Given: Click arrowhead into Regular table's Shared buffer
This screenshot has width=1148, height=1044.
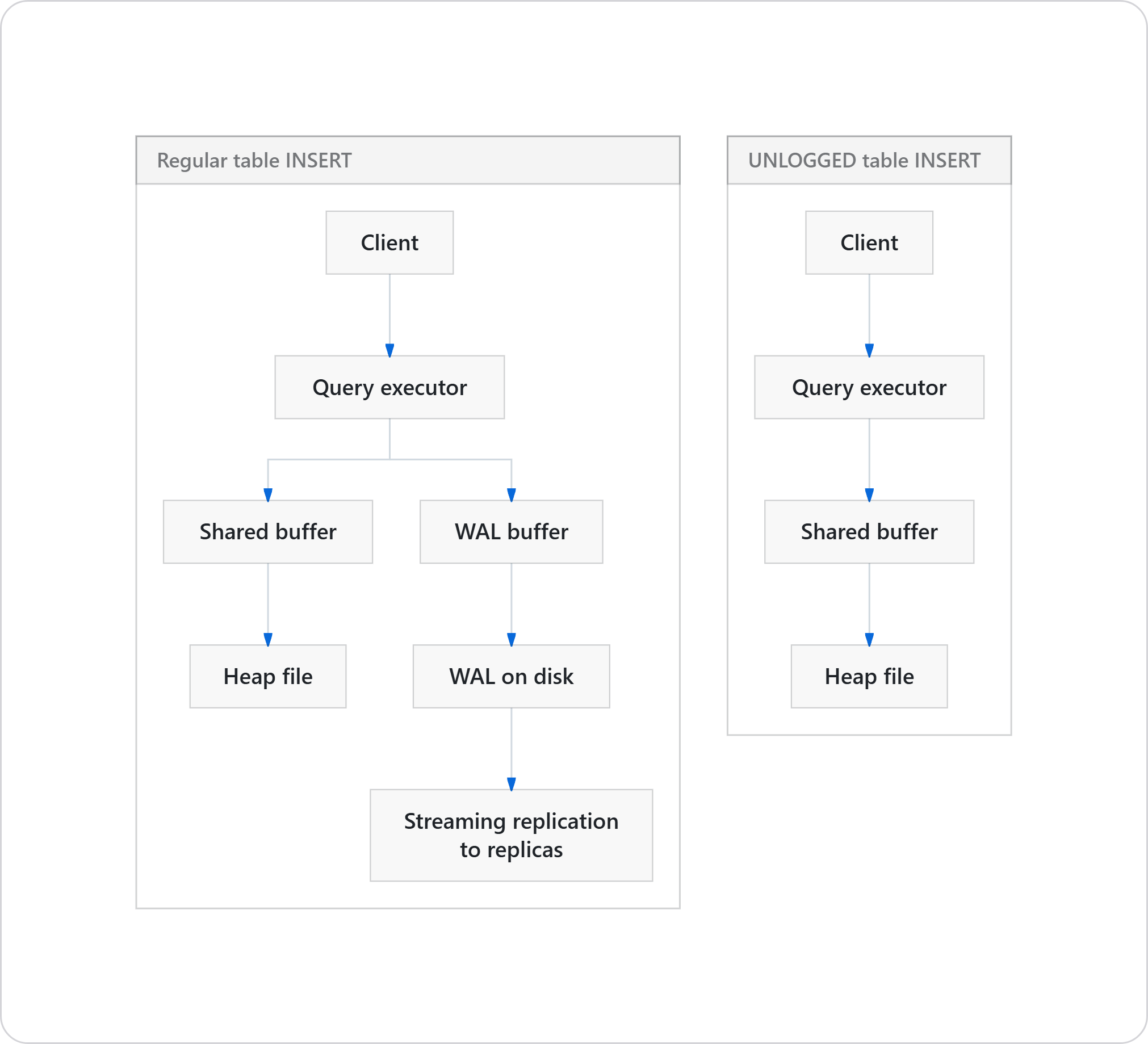Looking at the screenshot, I should click(x=268, y=494).
